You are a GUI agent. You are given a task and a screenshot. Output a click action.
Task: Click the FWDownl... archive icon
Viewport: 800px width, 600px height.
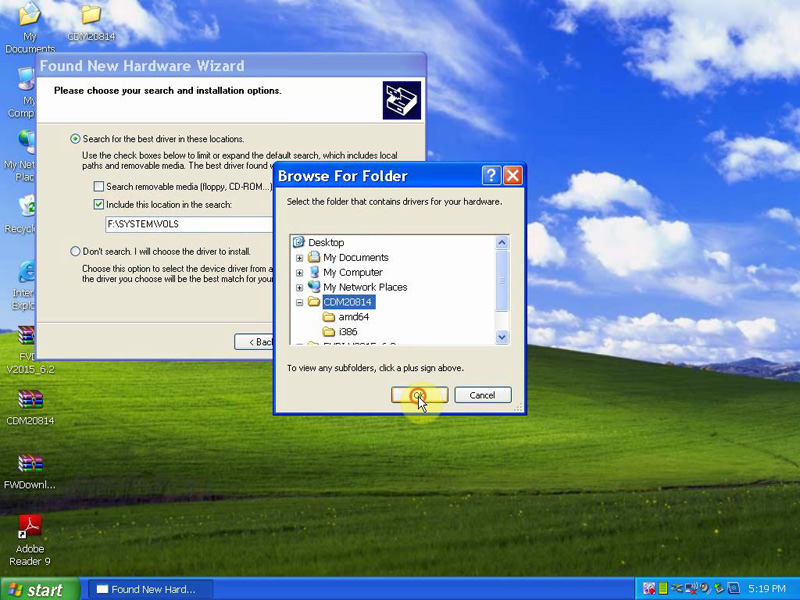(30, 464)
